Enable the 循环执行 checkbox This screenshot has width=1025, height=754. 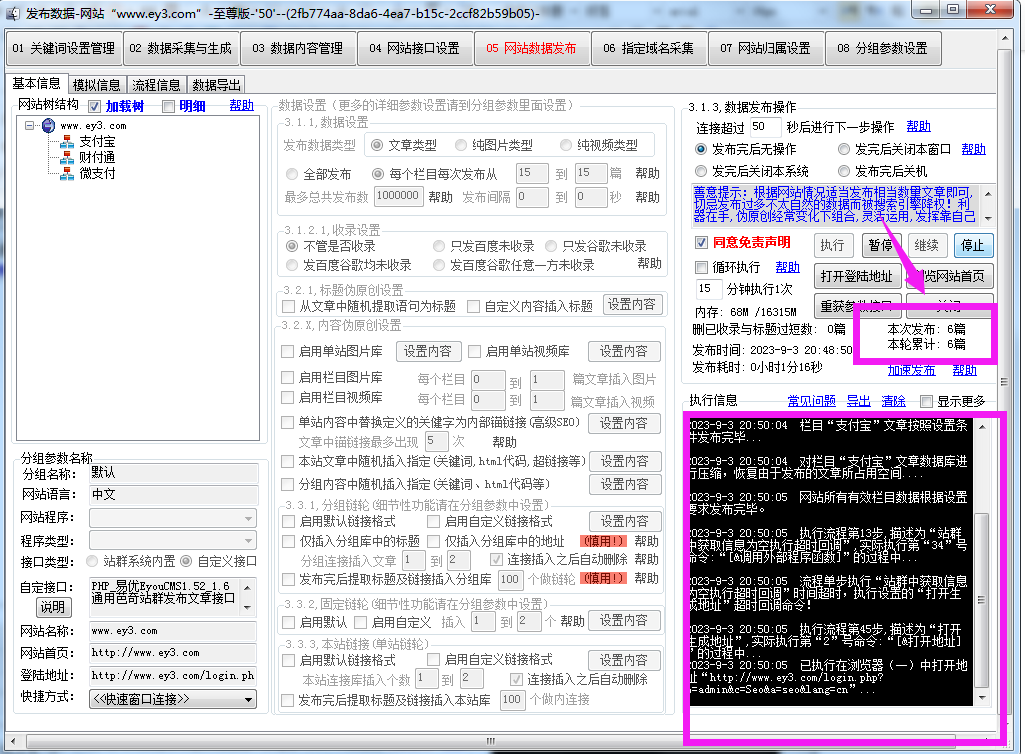pos(701,267)
